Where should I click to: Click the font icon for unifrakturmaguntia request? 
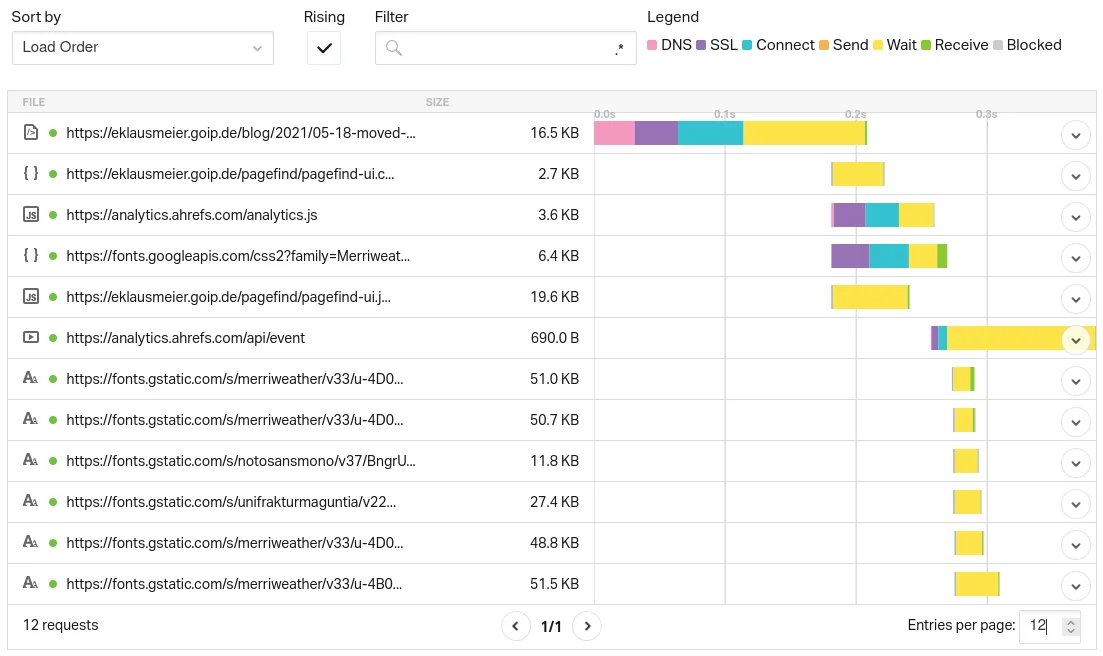[31, 502]
